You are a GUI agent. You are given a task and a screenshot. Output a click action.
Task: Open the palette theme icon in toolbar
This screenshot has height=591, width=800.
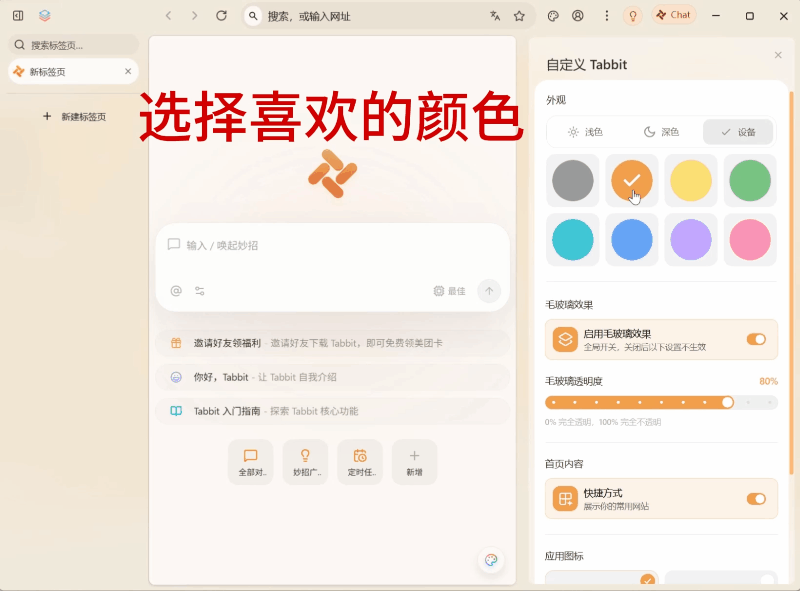[553, 16]
